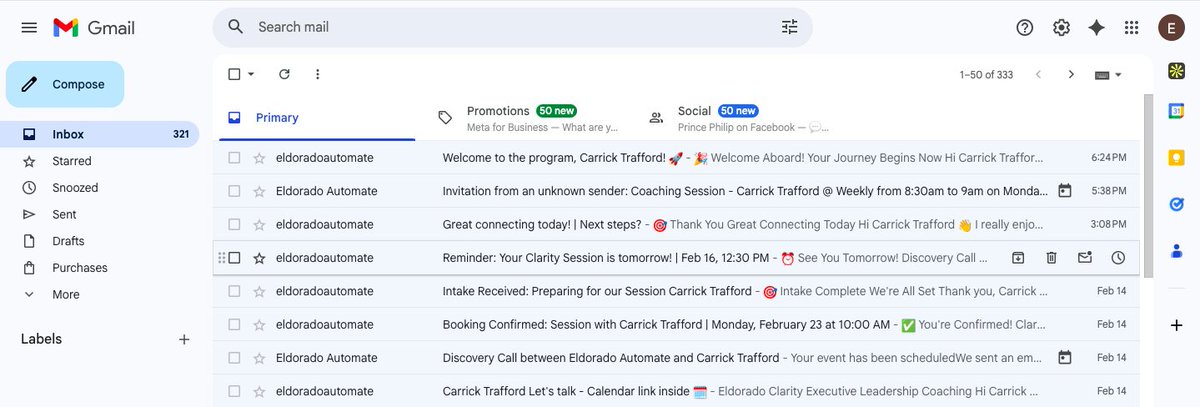Select the Invitation from unknown sender checkbox
The image size is (1200, 407).
point(234,191)
